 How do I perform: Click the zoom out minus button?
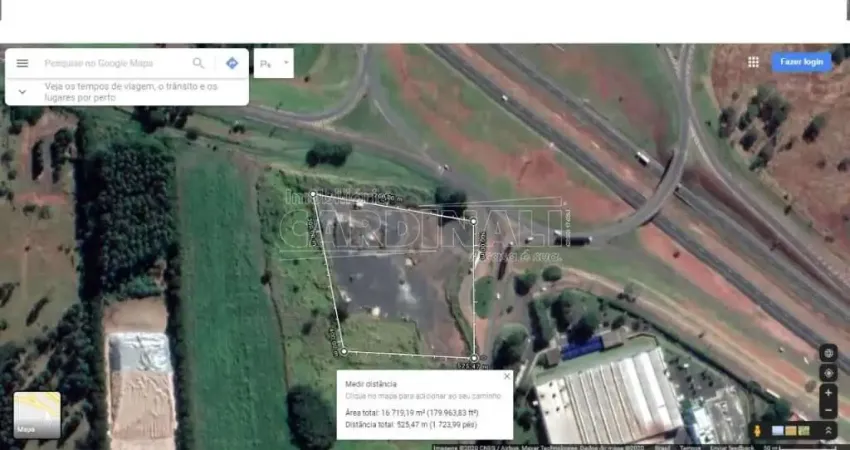click(828, 410)
